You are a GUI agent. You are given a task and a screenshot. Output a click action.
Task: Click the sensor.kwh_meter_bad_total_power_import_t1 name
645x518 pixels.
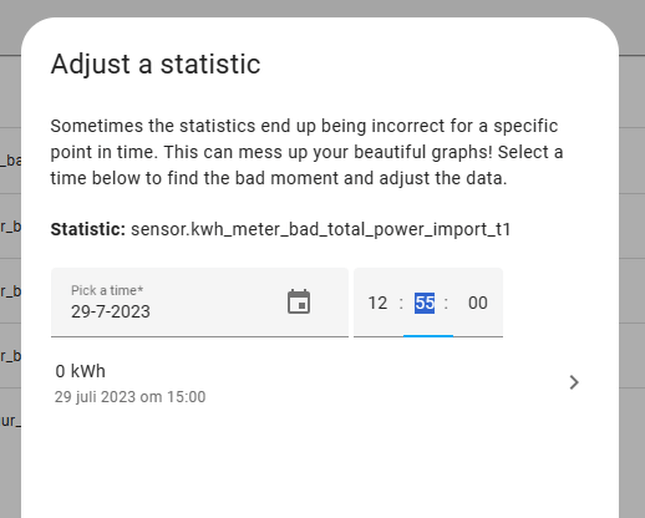[x=320, y=229]
